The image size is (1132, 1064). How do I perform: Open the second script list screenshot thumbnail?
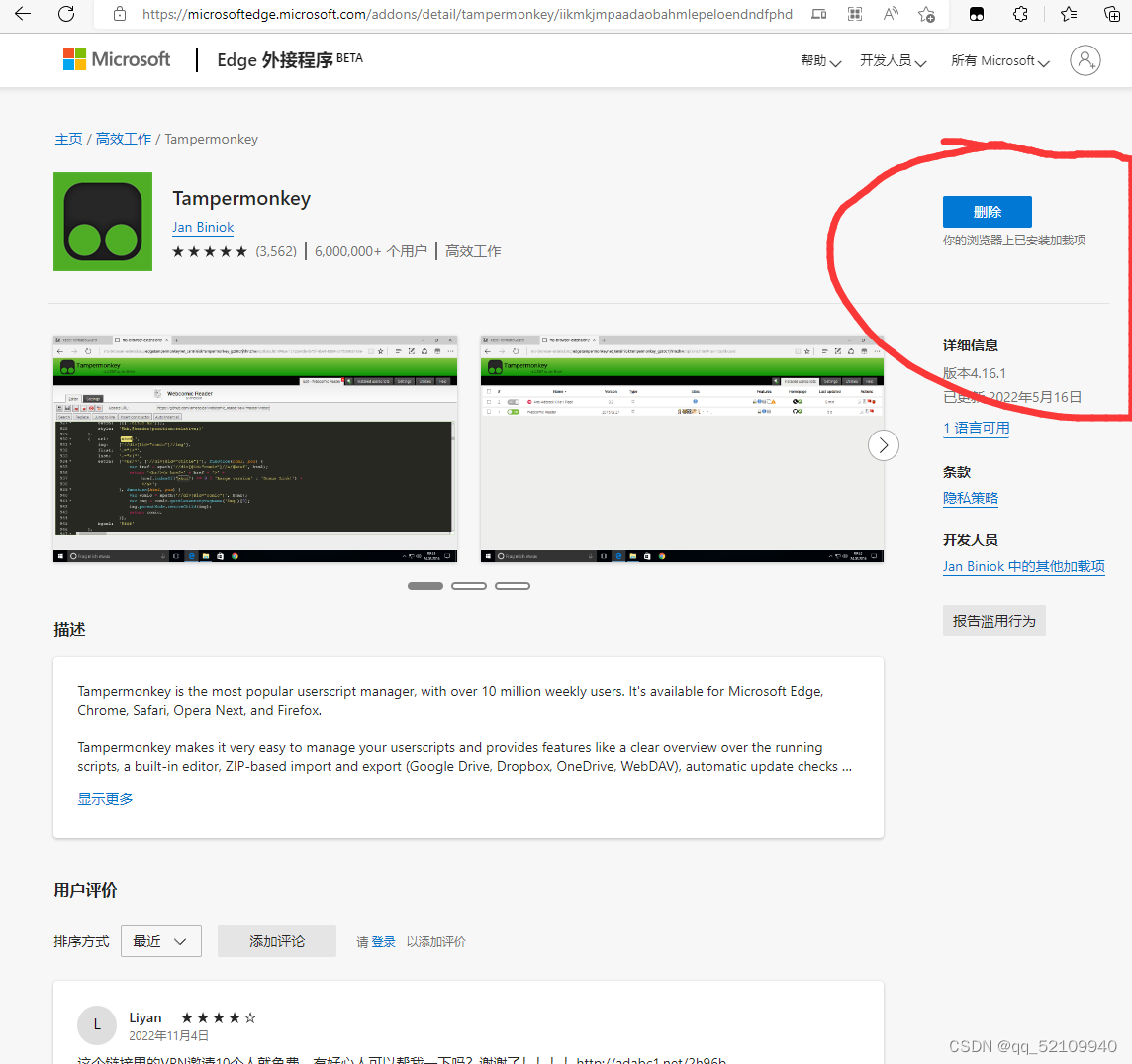[x=682, y=448]
